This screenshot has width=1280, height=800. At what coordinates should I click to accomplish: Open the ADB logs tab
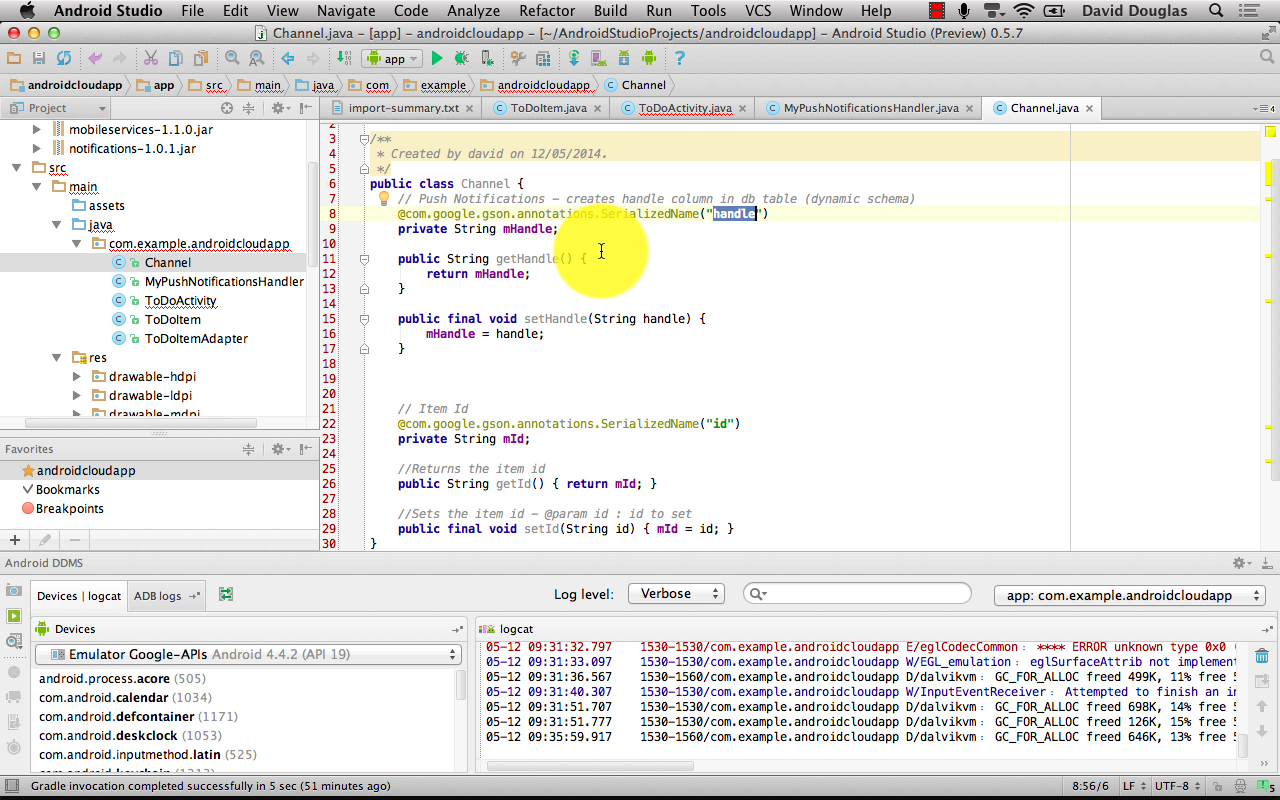[x=158, y=596]
